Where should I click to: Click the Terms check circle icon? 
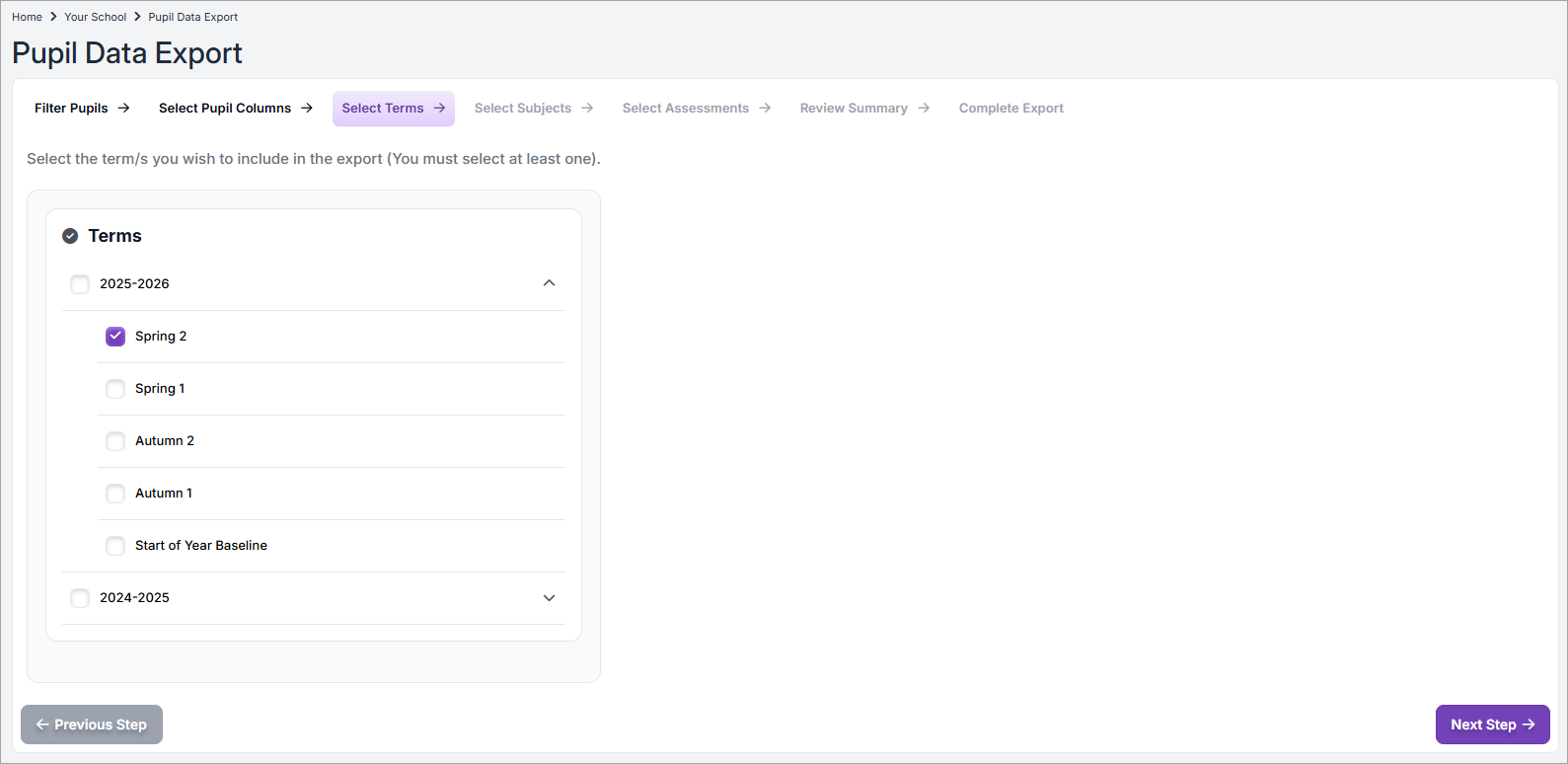(70, 236)
